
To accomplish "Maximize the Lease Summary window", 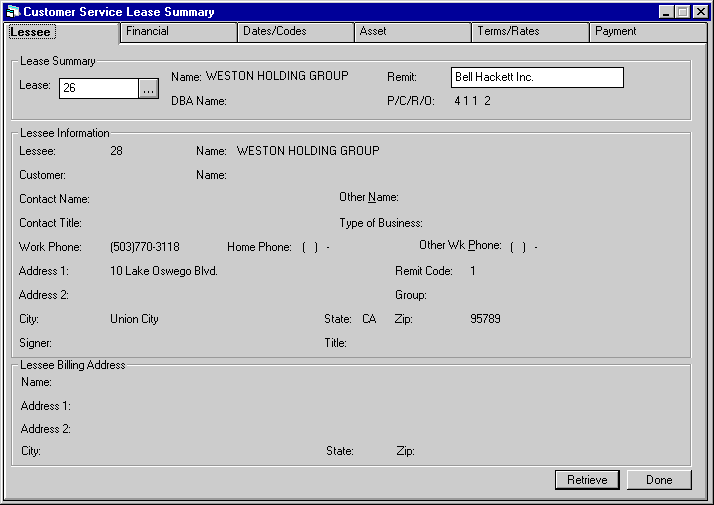I will 683,11.
